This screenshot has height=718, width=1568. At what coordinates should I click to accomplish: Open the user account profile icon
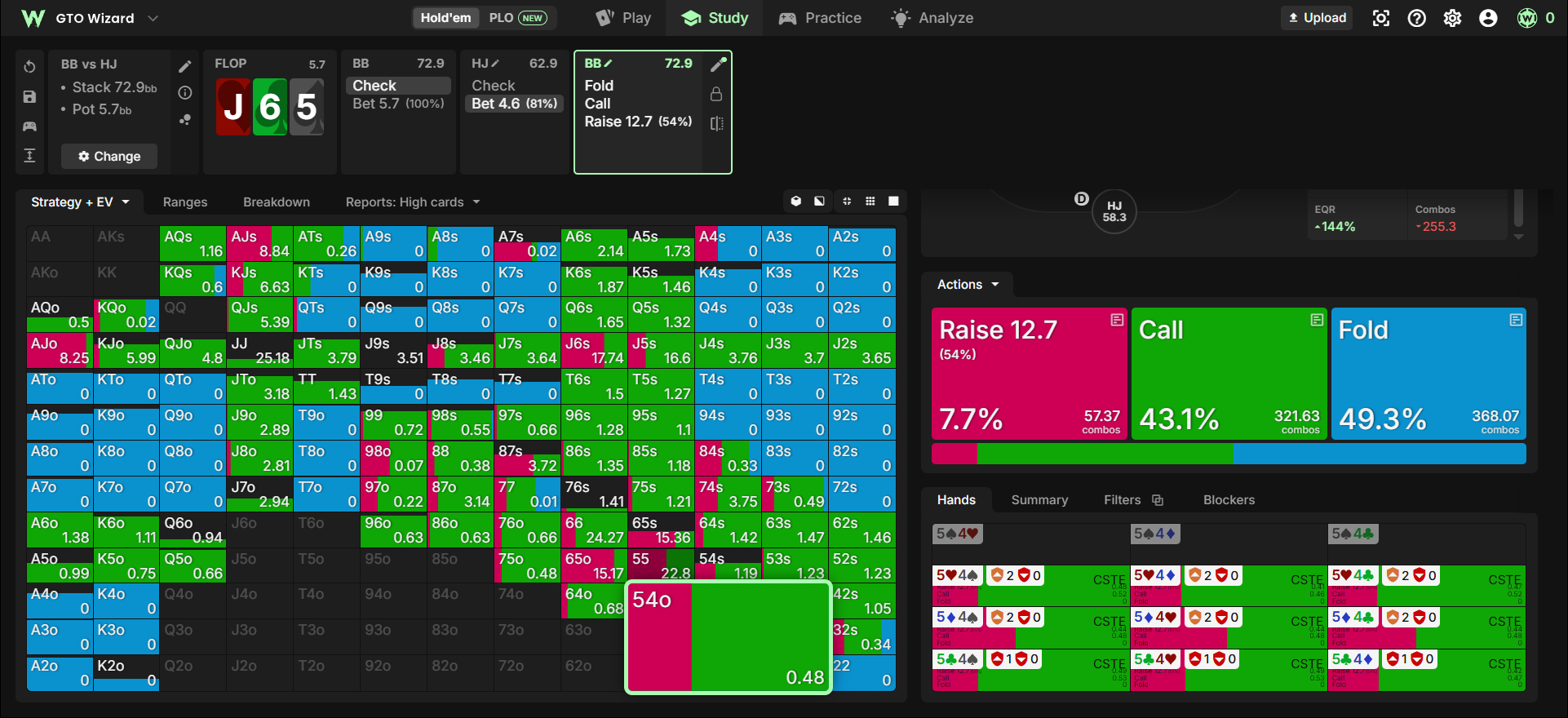click(1489, 18)
